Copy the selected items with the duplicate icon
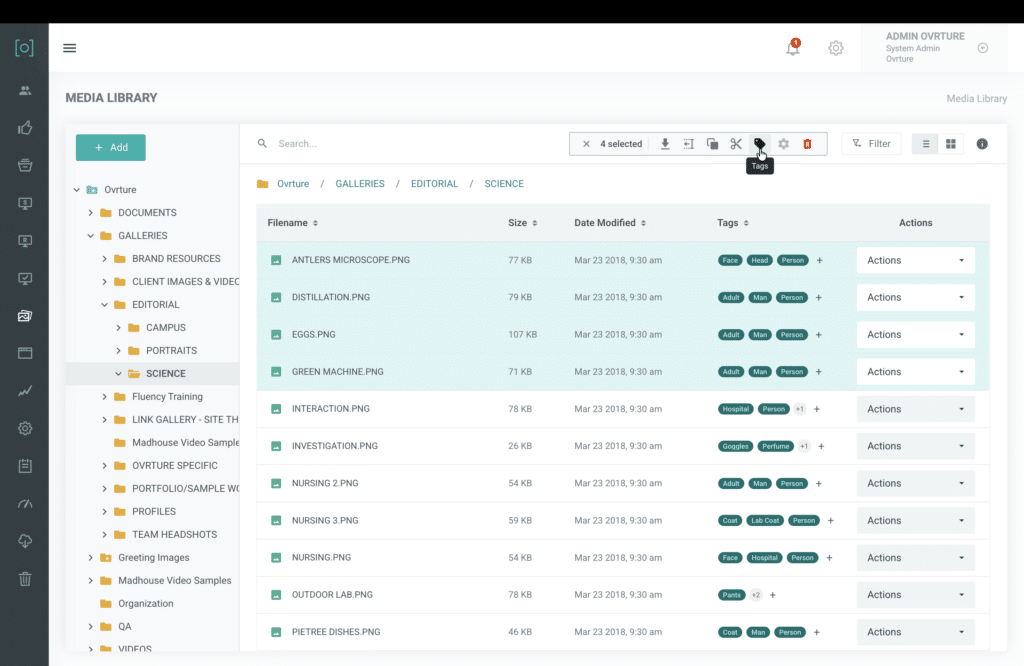 point(711,144)
